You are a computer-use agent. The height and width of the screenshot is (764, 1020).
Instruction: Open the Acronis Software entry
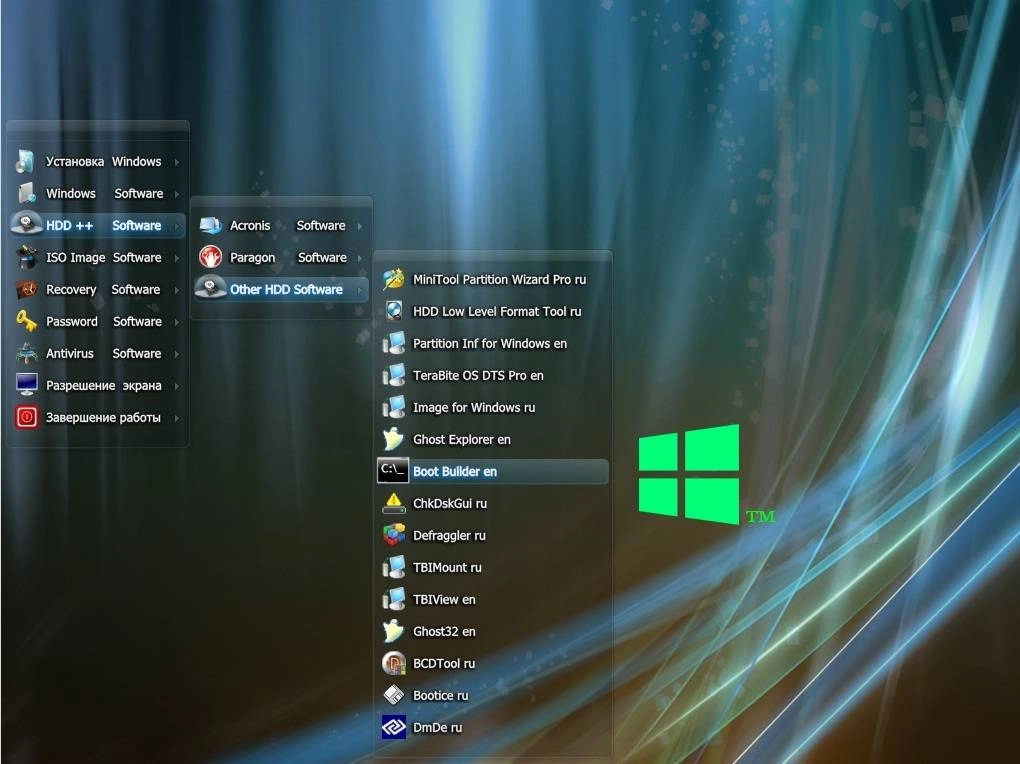tap(281, 225)
